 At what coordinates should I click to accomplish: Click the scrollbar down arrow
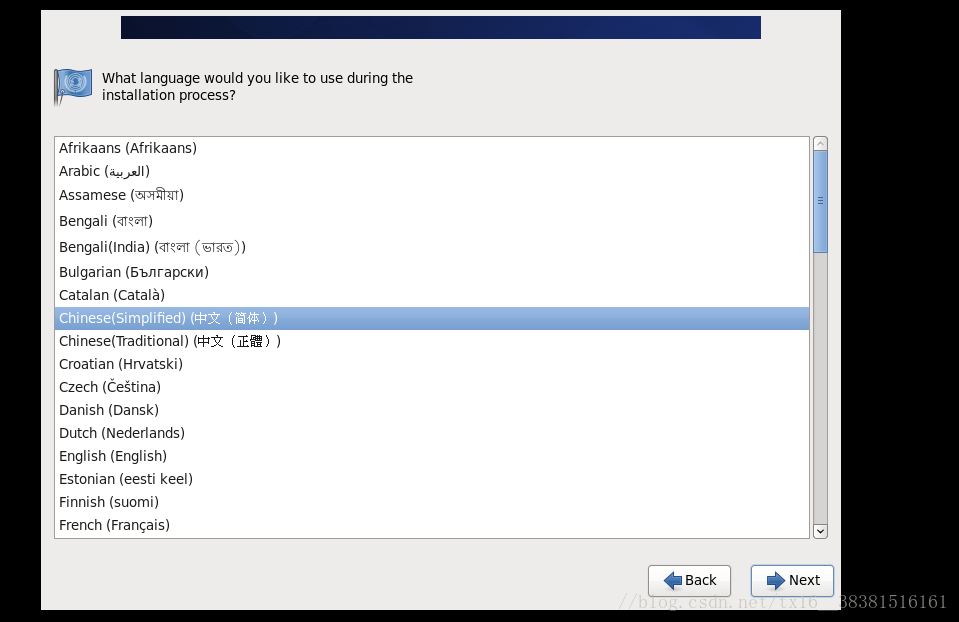(x=821, y=531)
